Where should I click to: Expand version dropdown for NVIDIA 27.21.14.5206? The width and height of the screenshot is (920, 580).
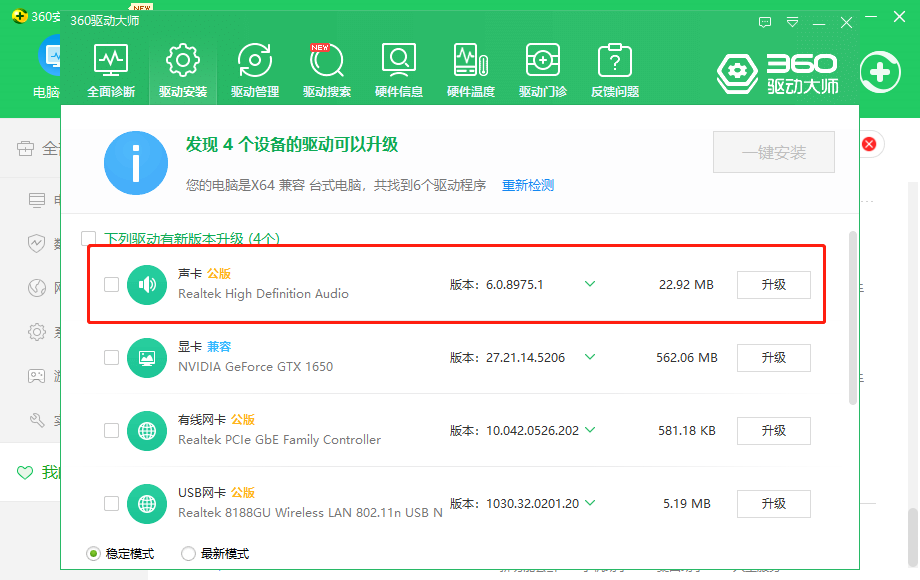[x=590, y=357]
